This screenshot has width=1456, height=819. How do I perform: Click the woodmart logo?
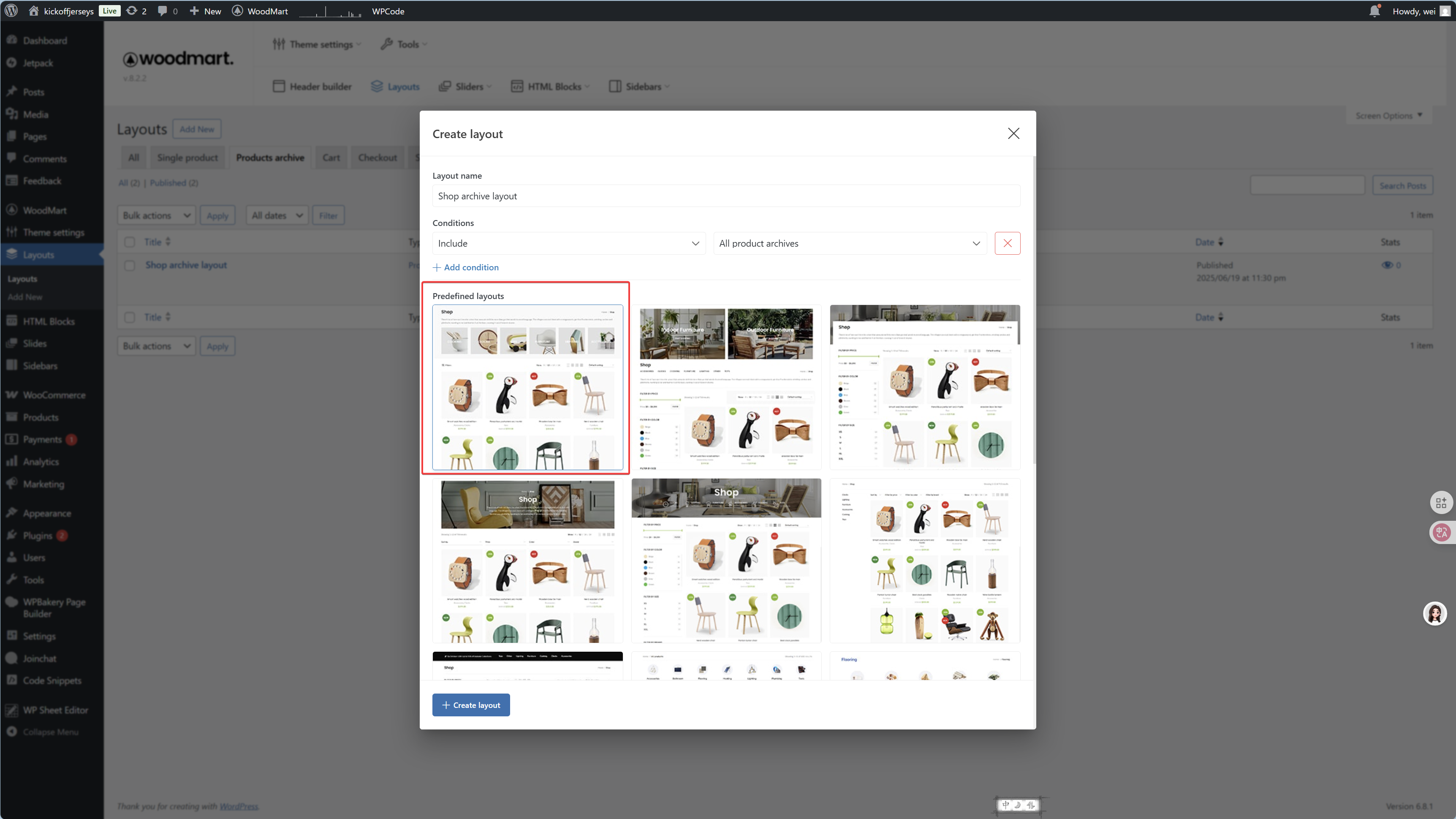point(178,59)
